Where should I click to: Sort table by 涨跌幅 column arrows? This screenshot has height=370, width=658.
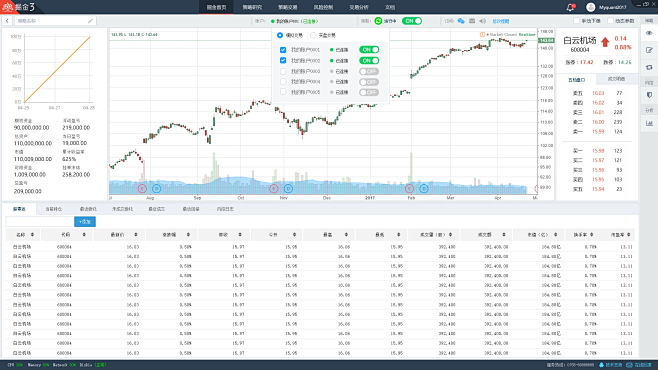(188, 235)
